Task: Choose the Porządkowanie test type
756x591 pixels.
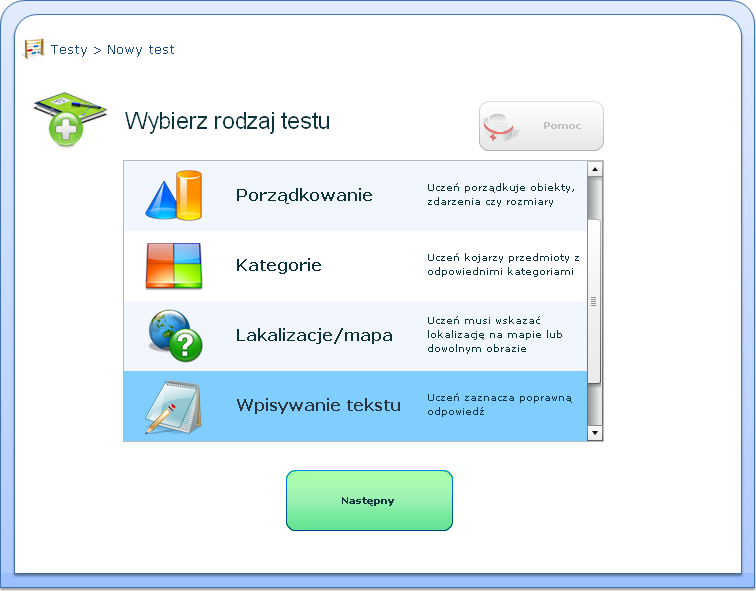Action: pyautogui.click(x=355, y=196)
